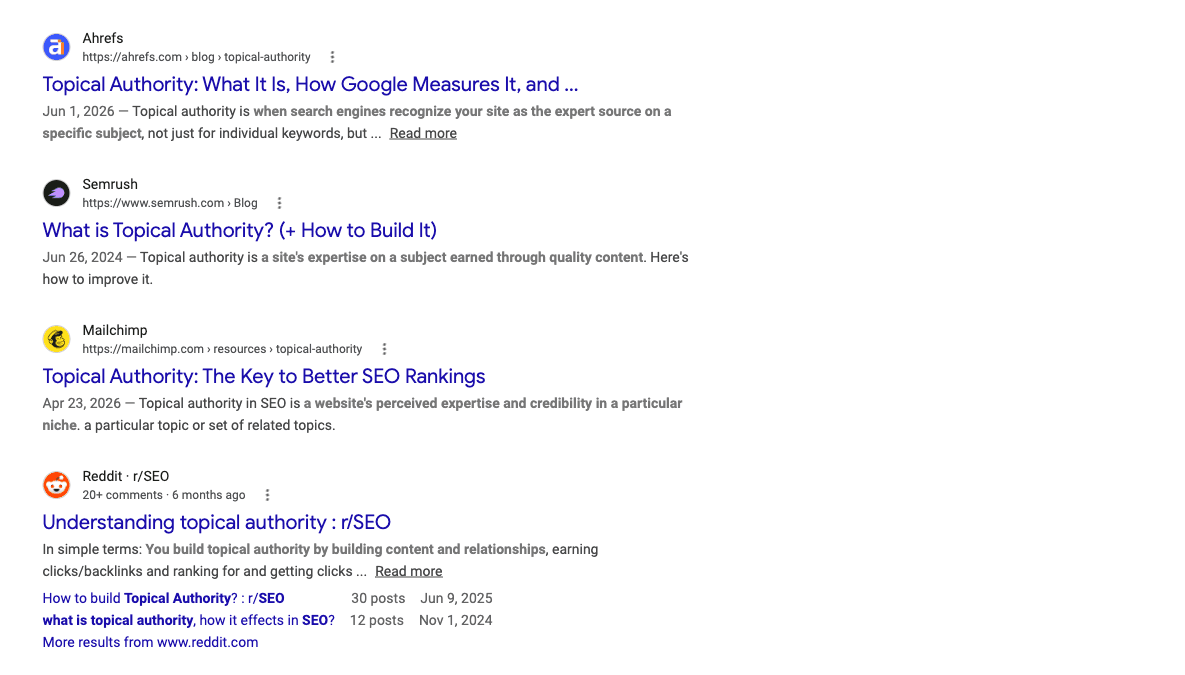Click the '30 posts' count
This screenshot has height=675, width=1185.
click(378, 598)
